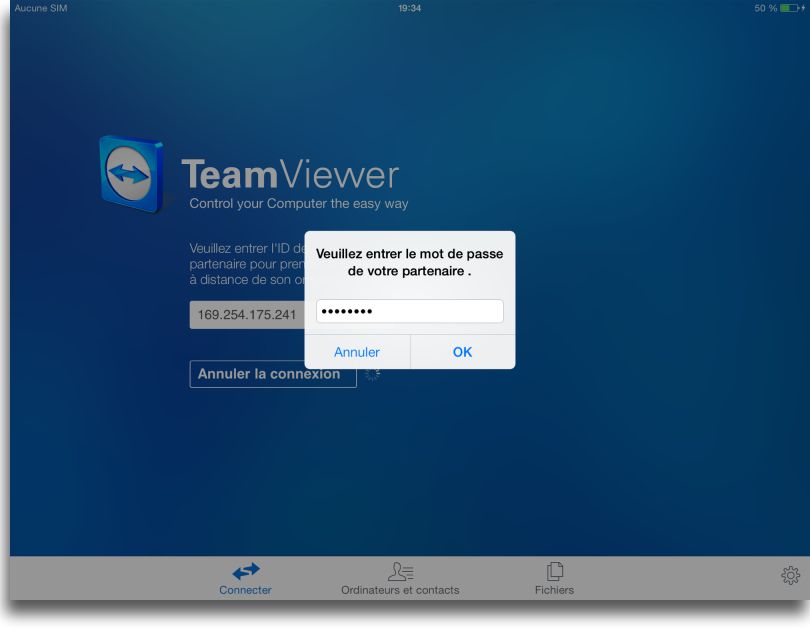
Task: Select the Ordinateurs et contacts tab label
Action: pyautogui.click(x=400, y=590)
